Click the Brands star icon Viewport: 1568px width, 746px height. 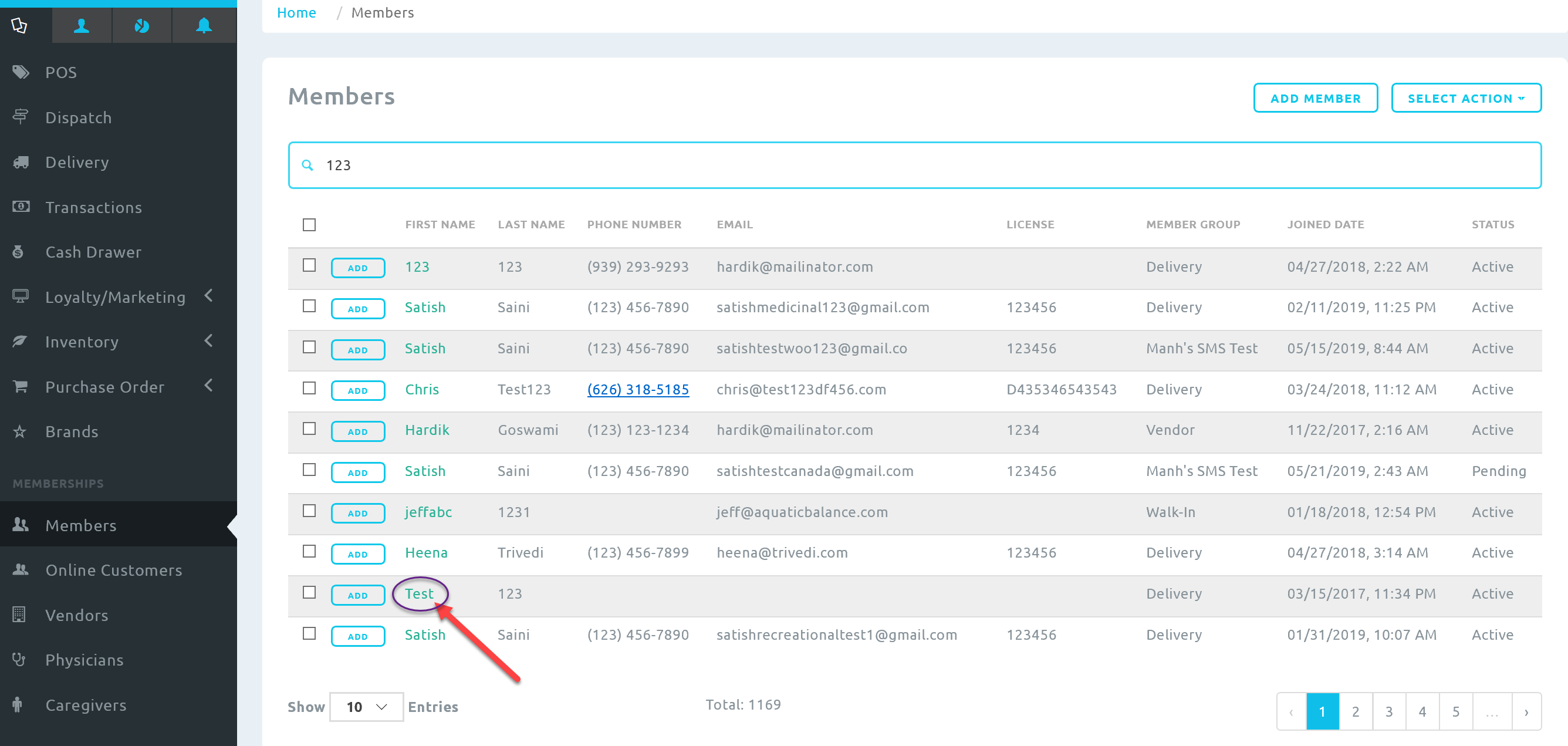coord(19,431)
